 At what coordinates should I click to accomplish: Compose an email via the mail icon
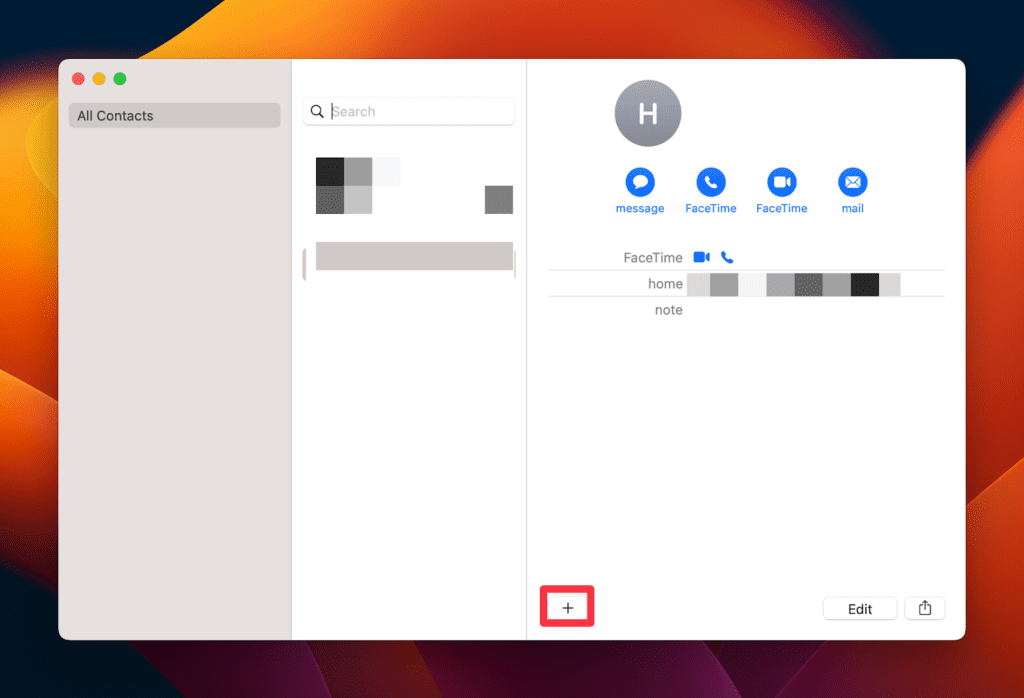coord(852,182)
